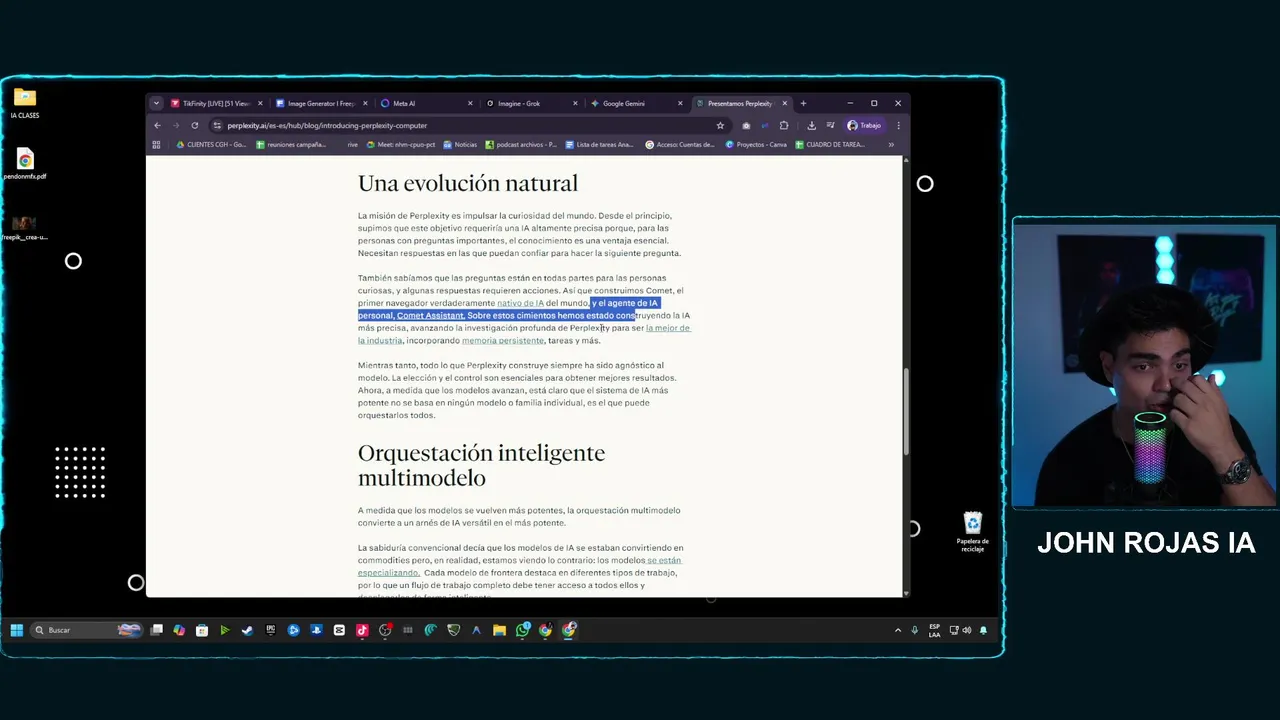Click the browser Back arrow

157,126
